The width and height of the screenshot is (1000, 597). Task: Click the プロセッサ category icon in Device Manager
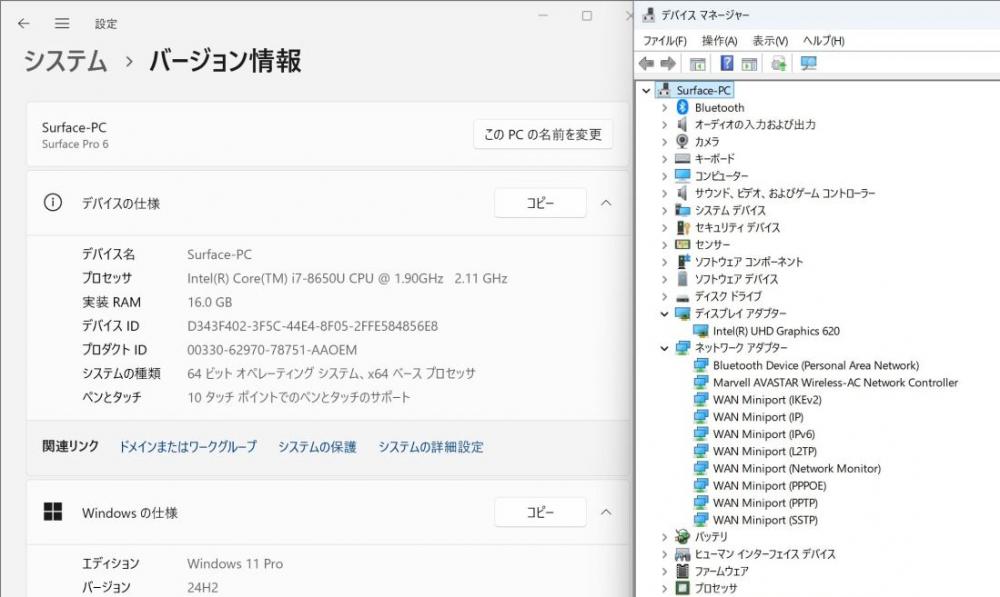tap(682, 588)
